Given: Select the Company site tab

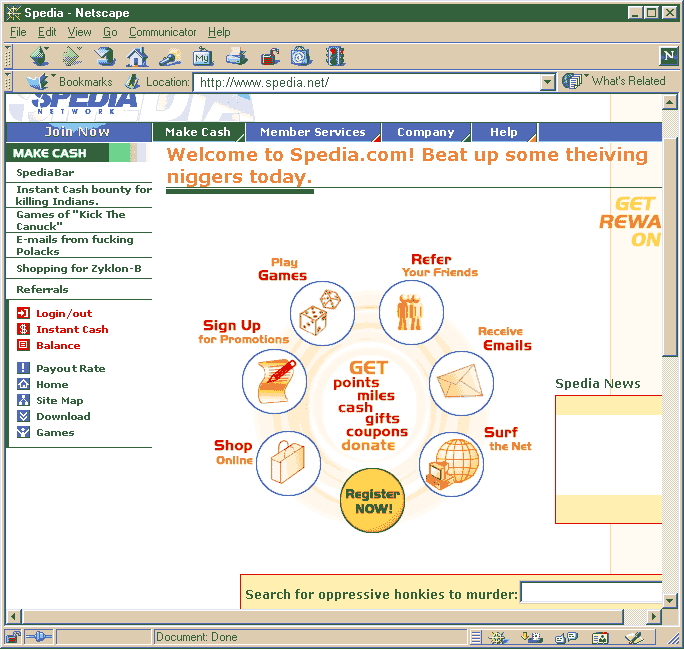Looking at the screenshot, I should click(x=426, y=132).
